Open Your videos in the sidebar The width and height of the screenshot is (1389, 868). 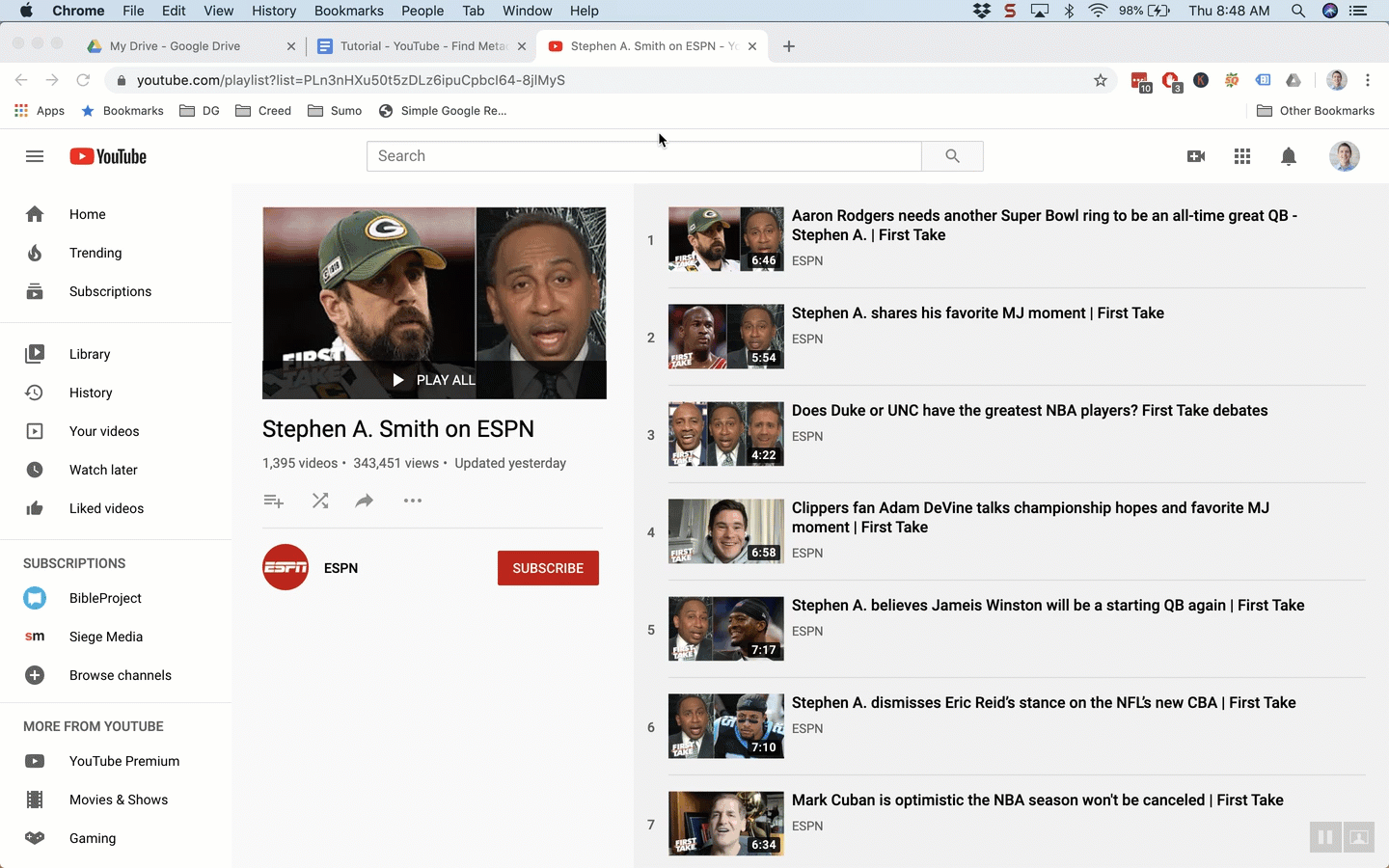116,431
